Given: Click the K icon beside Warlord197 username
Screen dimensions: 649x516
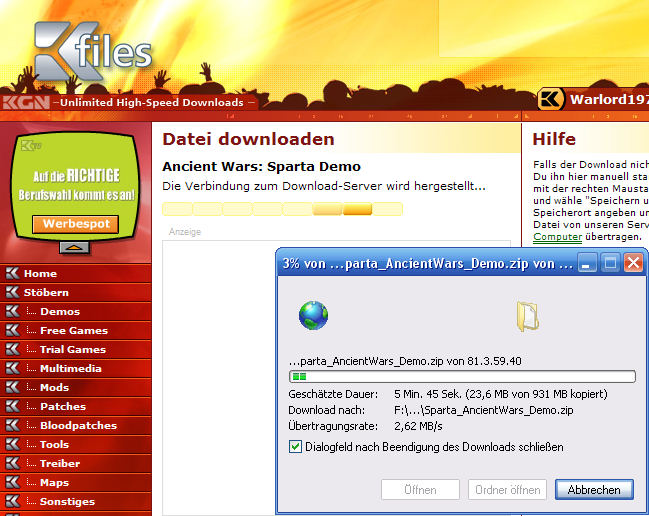Looking at the screenshot, I should 550,99.
